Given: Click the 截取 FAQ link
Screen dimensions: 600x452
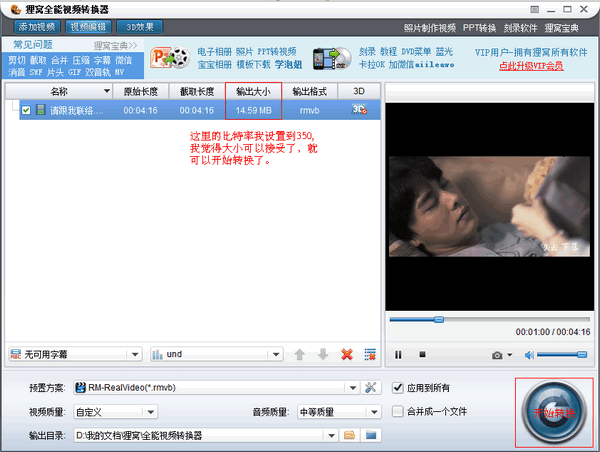Looking at the screenshot, I should click(x=38, y=60).
